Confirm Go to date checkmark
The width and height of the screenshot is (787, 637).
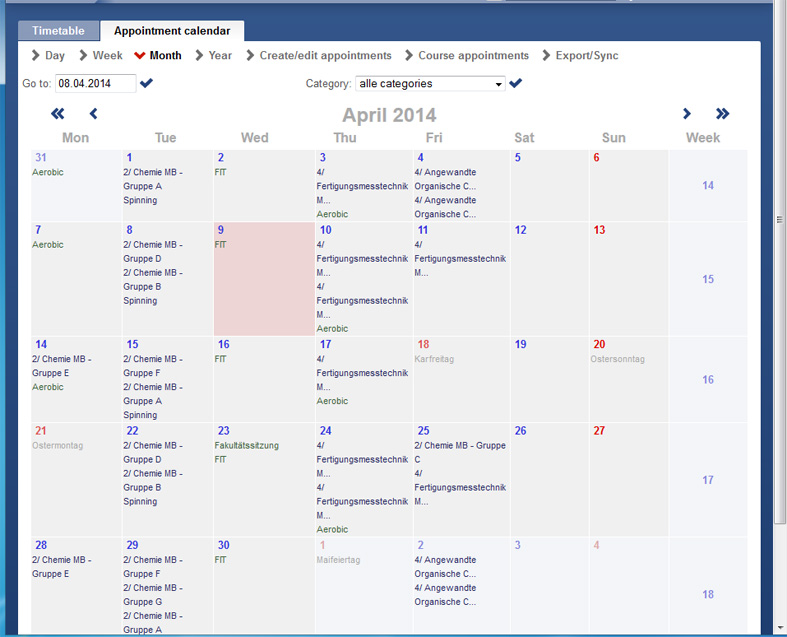coord(146,83)
